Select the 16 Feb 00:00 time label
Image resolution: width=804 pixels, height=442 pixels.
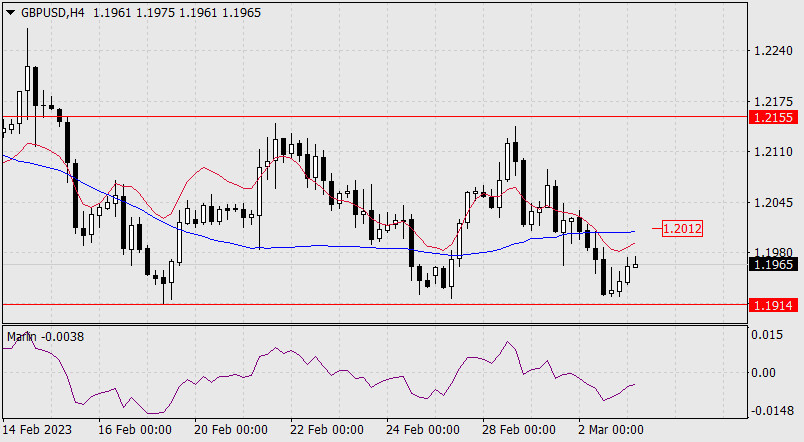click(134, 430)
